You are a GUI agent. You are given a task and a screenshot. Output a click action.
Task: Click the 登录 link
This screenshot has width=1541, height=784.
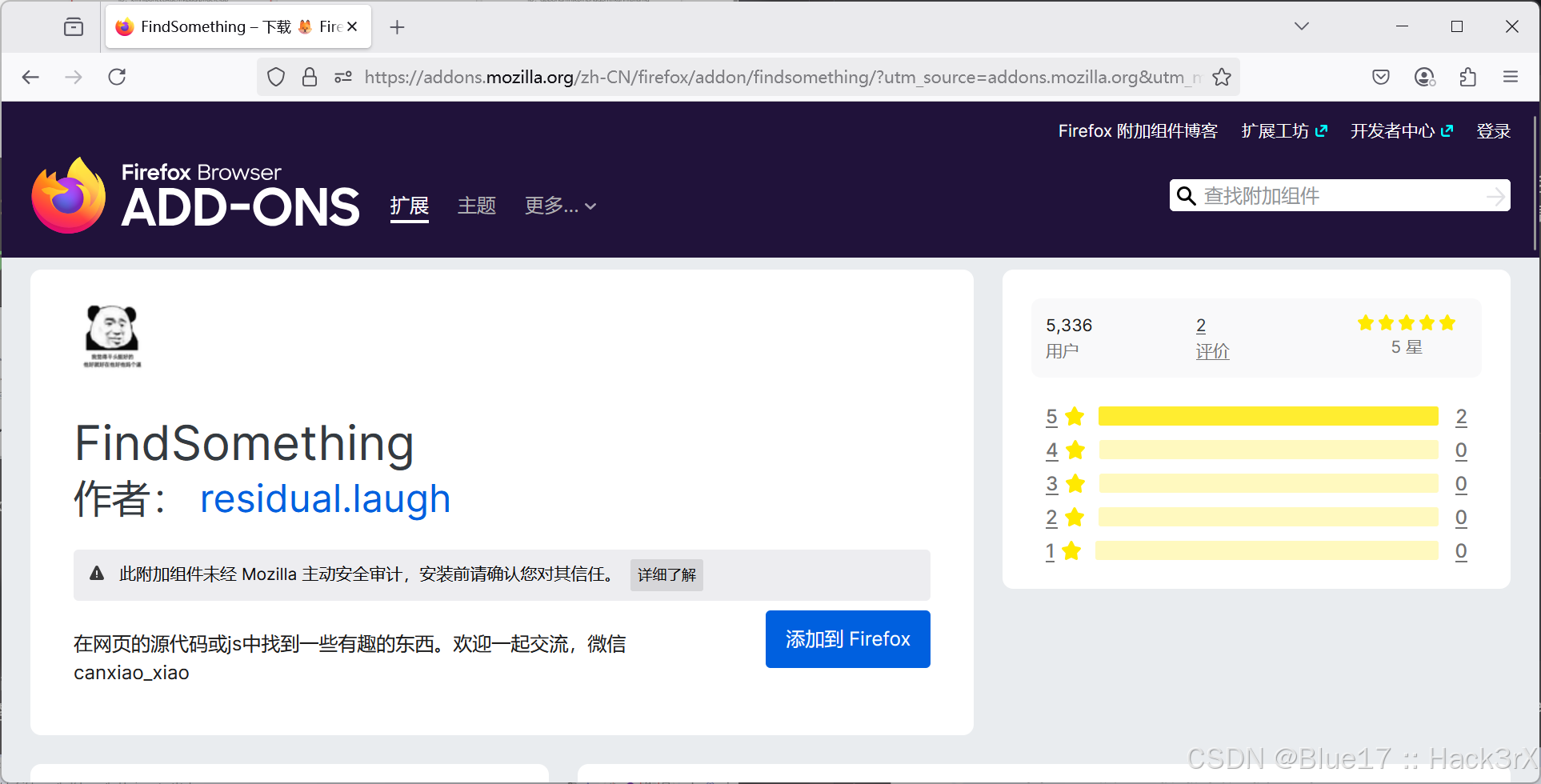coord(1493,131)
